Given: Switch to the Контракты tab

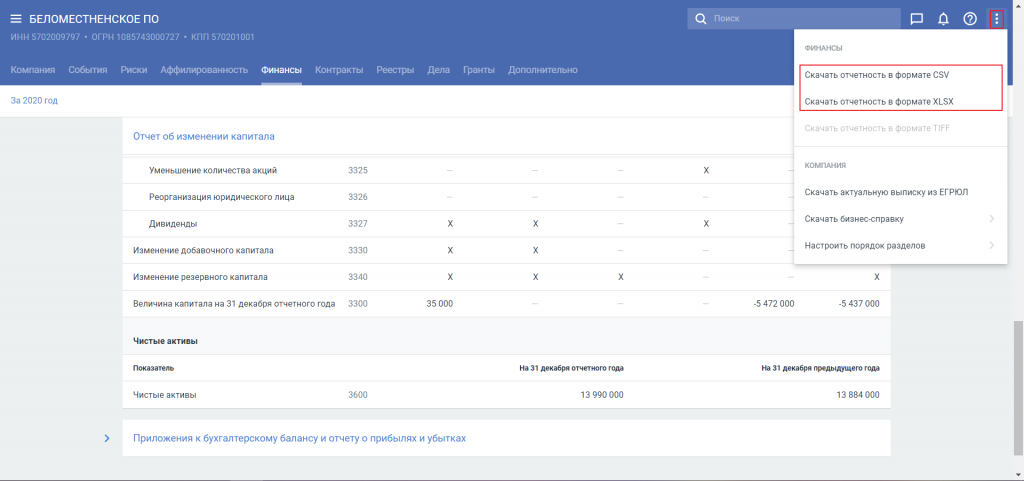Looking at the screenshot, I should (339, 70).
